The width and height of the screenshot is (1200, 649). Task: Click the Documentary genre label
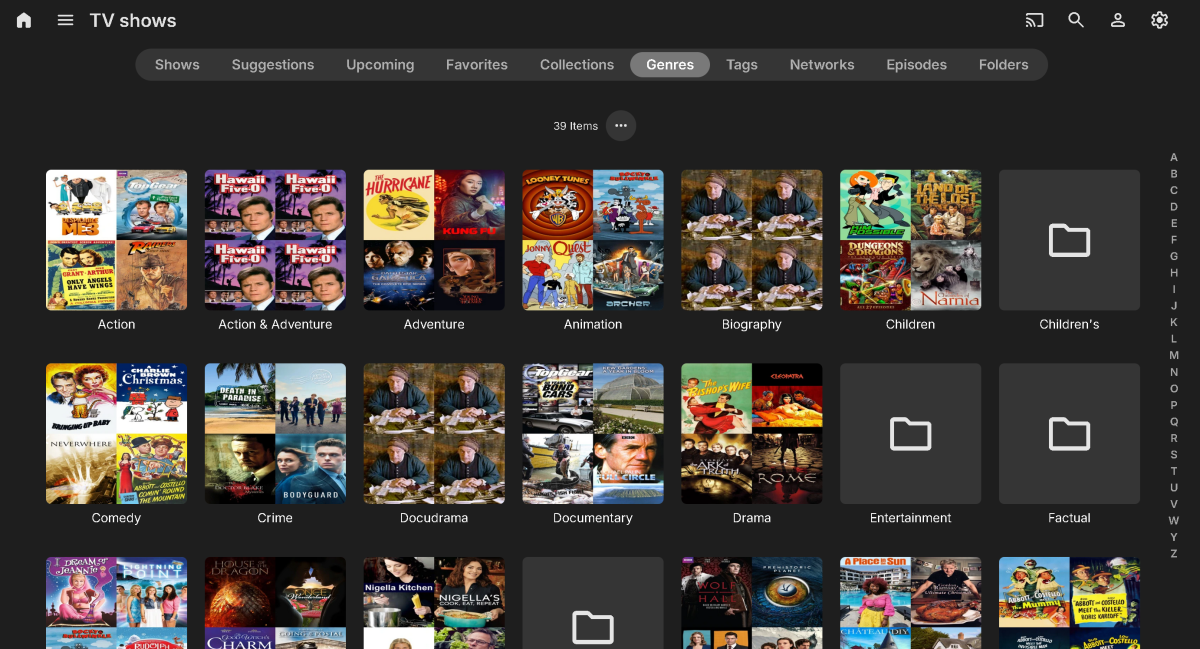tap(593, 518)
